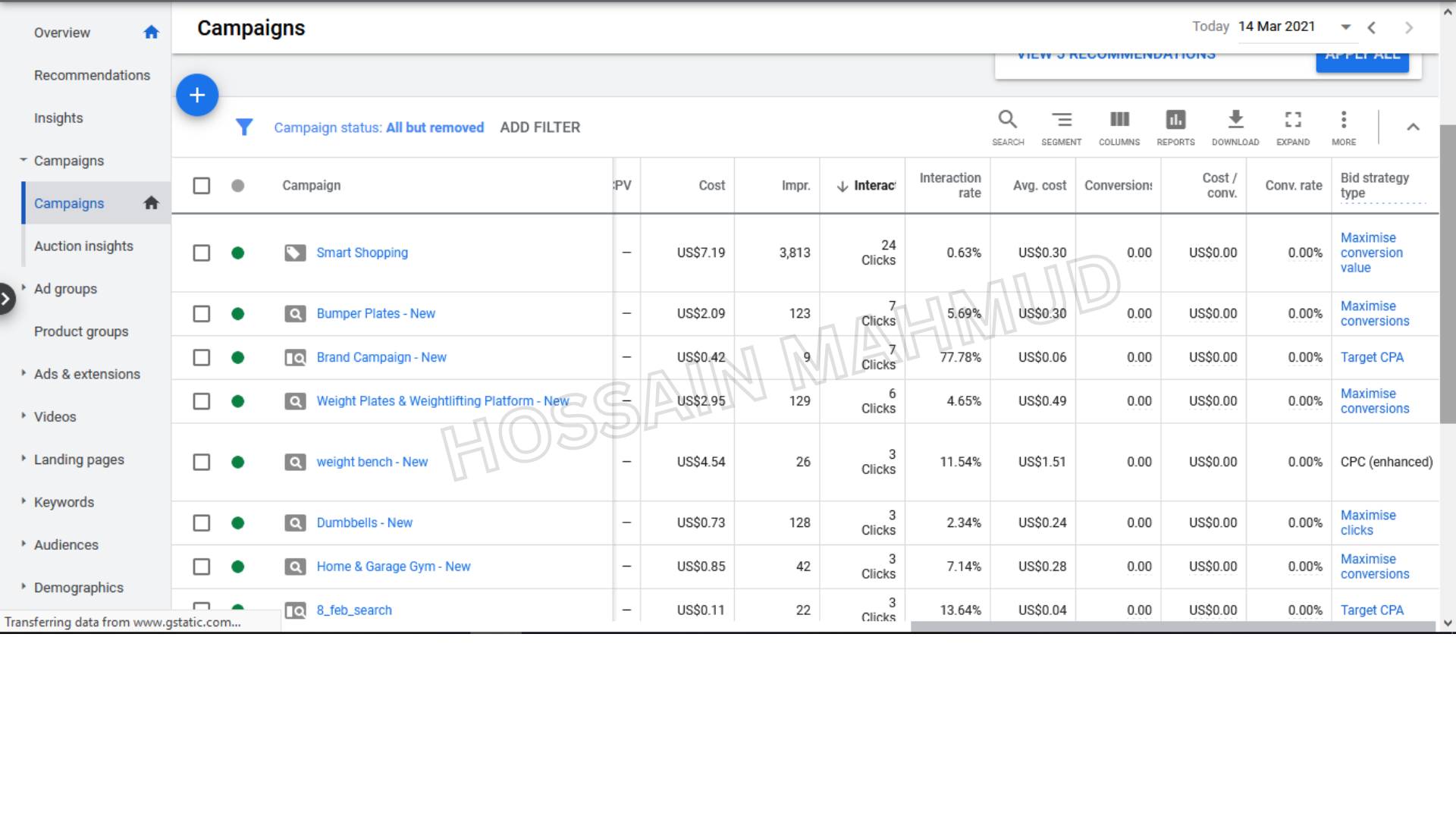The image size is (1456, 819).
Task: Tick the Weight Plates & Weightlifting Platform checkbox
Action: [202, 401]
